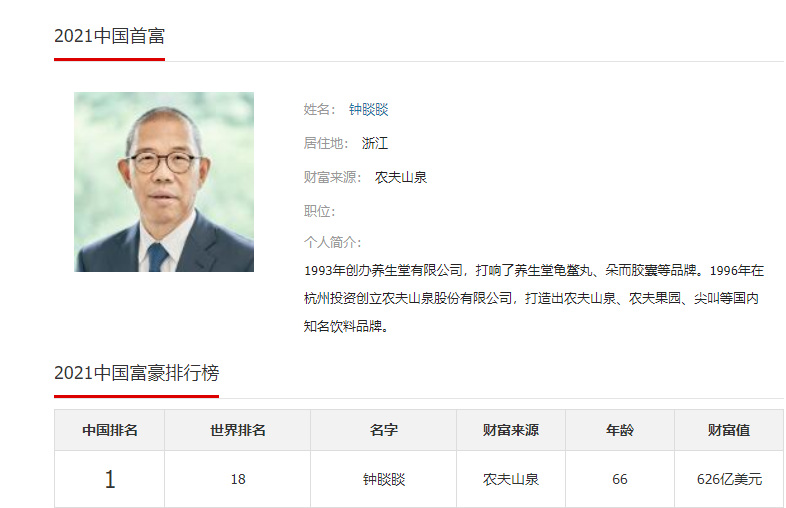
Task: Click the China rank cell 1
Action: (x=110, y=479)
